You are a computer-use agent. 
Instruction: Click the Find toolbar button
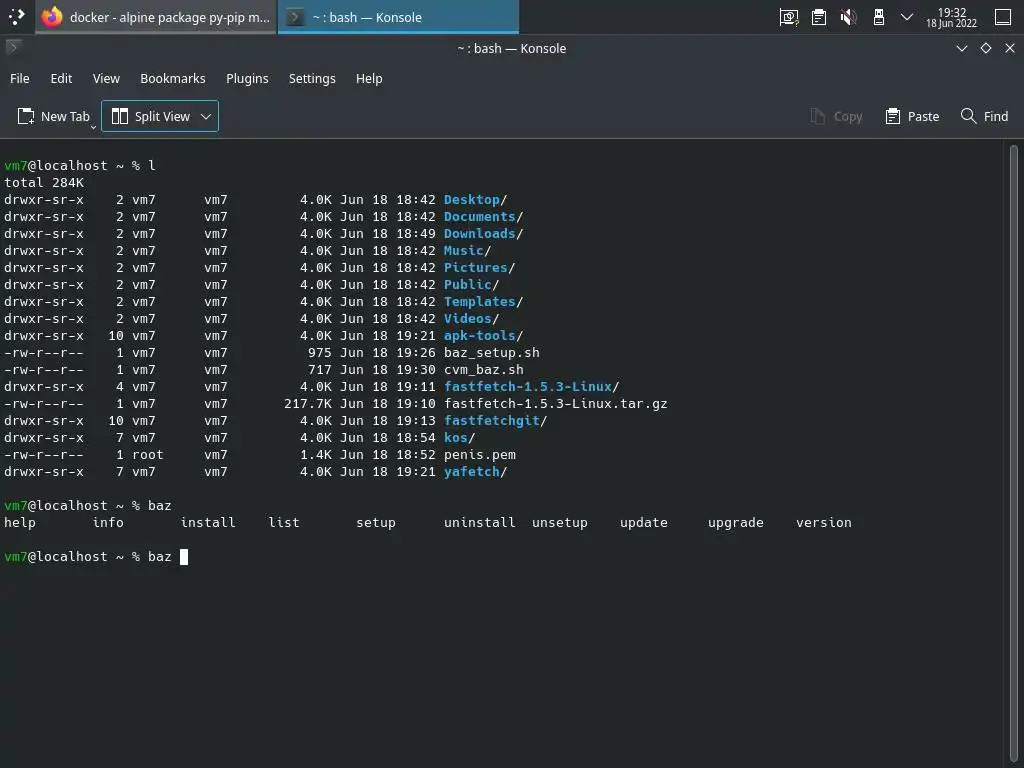click(985, 116)
